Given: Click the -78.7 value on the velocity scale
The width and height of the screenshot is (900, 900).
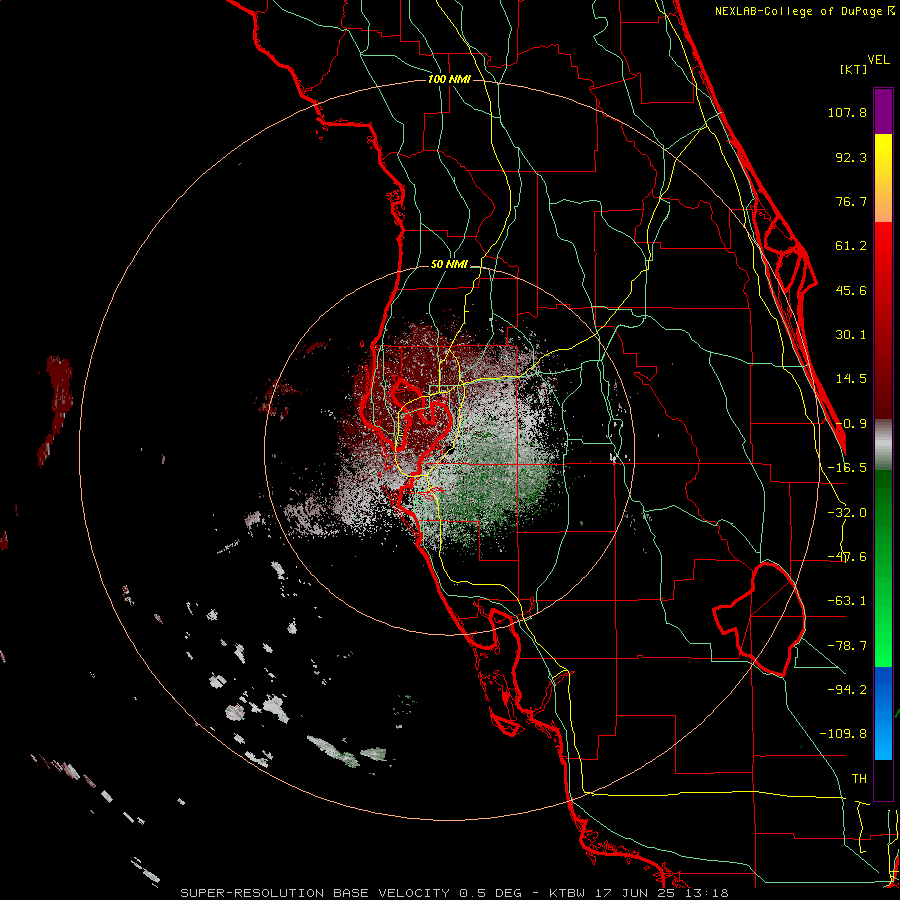Looking at the screenshot, I should point(847,646).
